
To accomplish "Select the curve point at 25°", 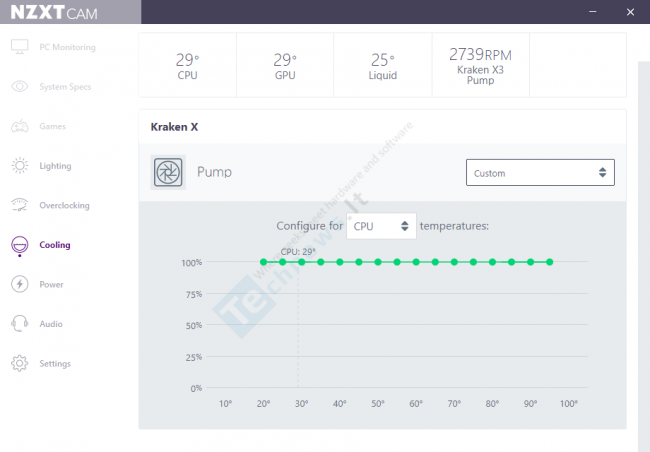I will coord(283,262).
